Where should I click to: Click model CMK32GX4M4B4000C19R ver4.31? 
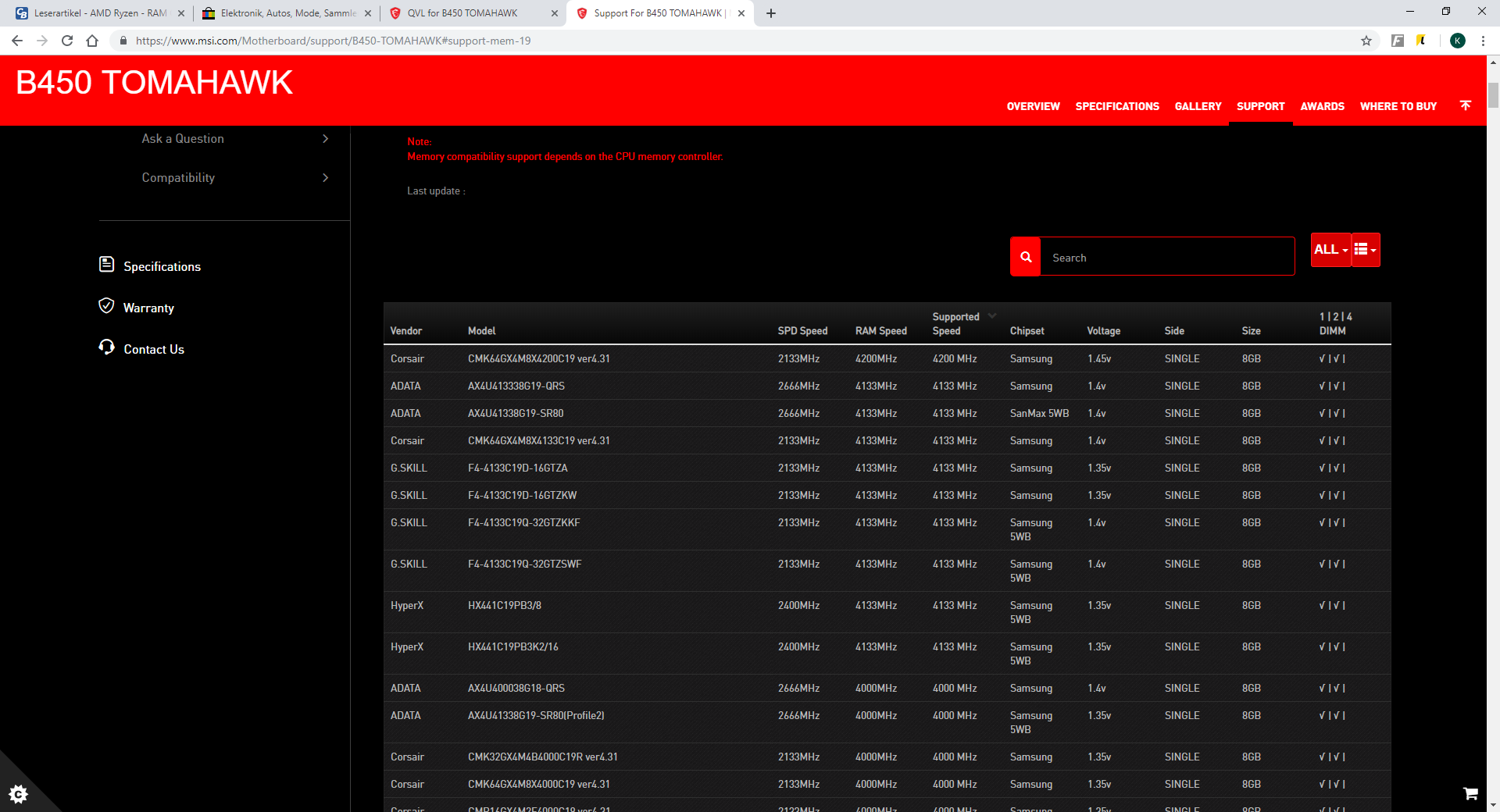coord(543,757)
